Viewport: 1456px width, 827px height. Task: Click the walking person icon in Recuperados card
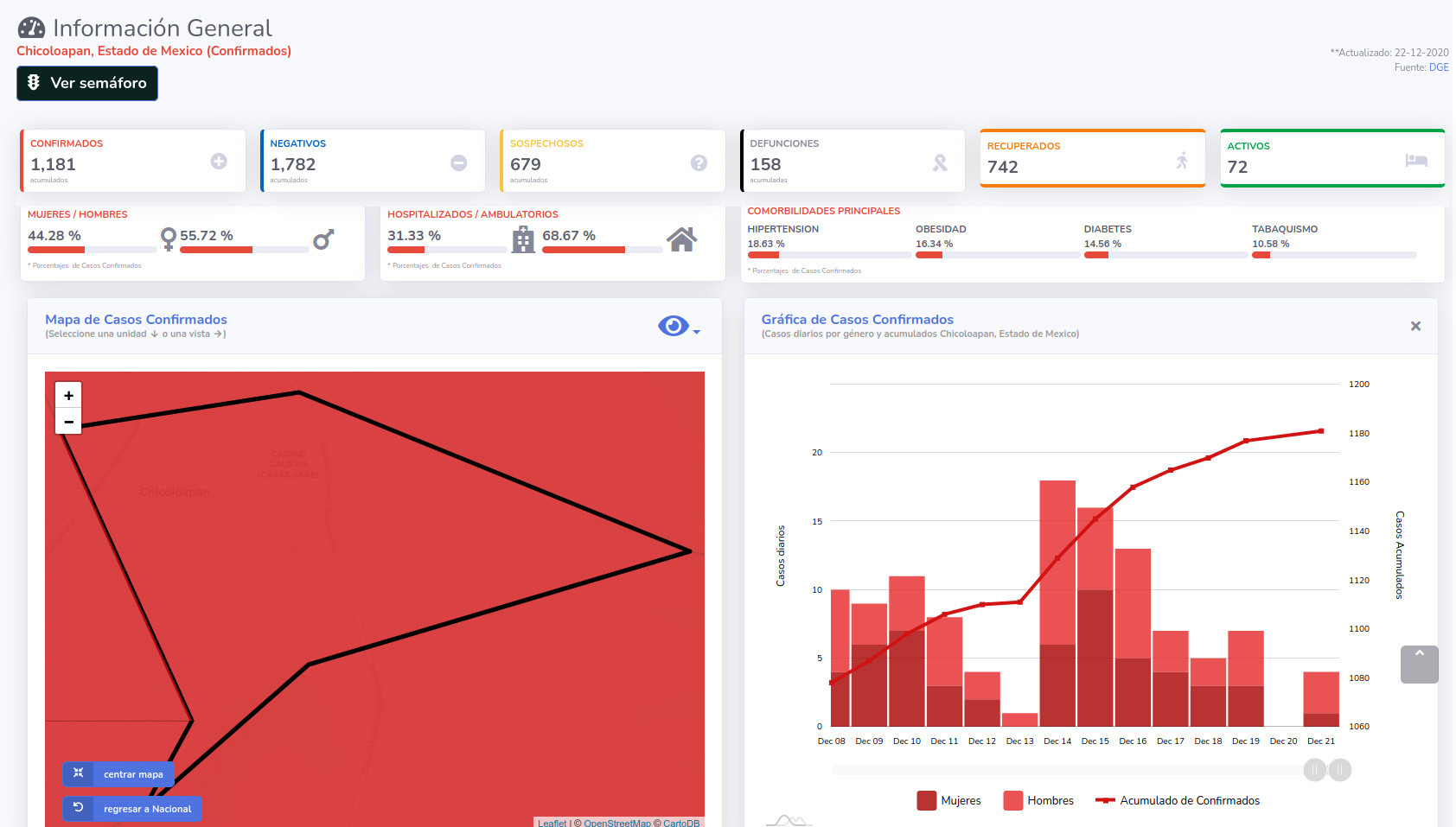1182,160
